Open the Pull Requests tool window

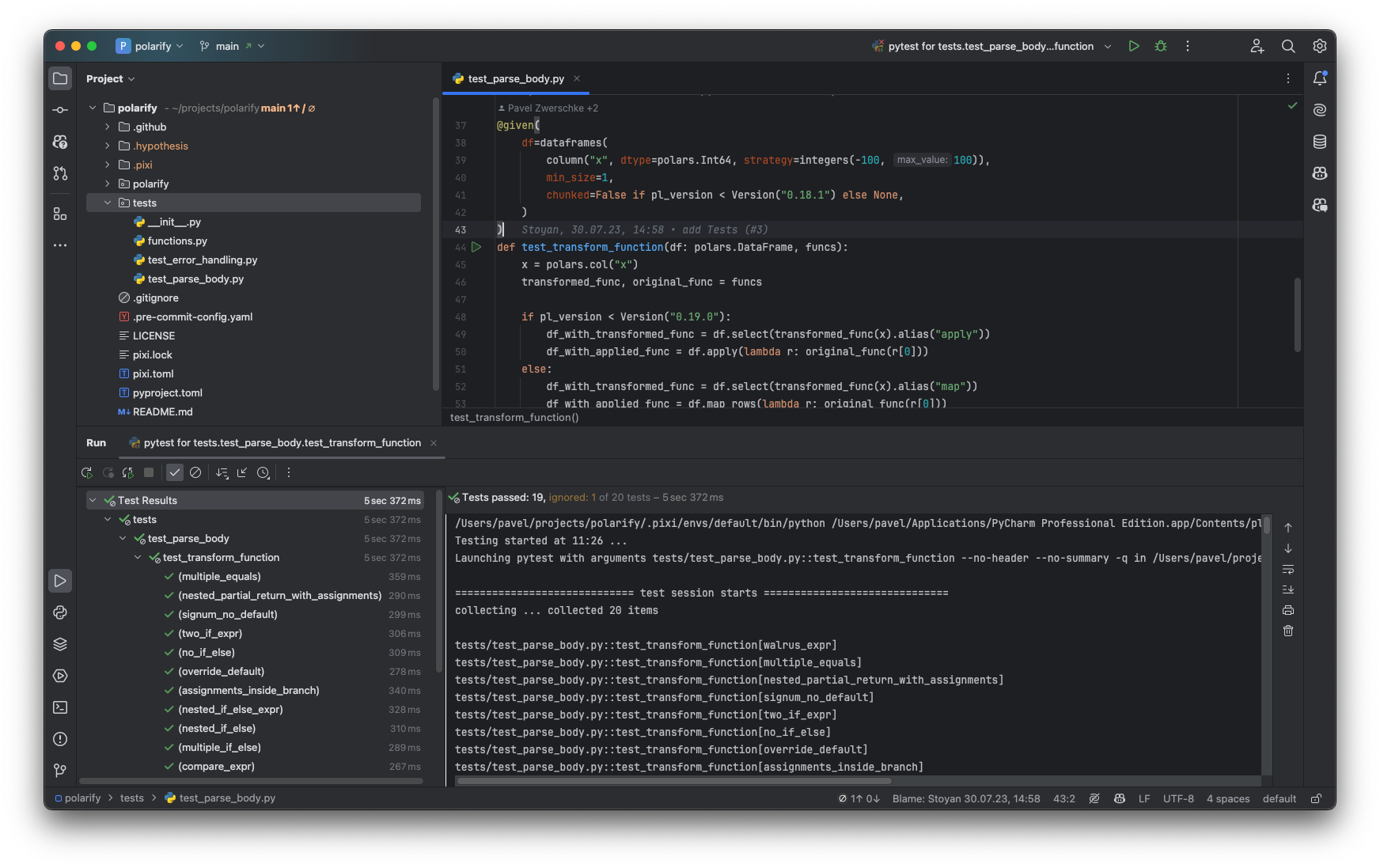pos(60,173)
